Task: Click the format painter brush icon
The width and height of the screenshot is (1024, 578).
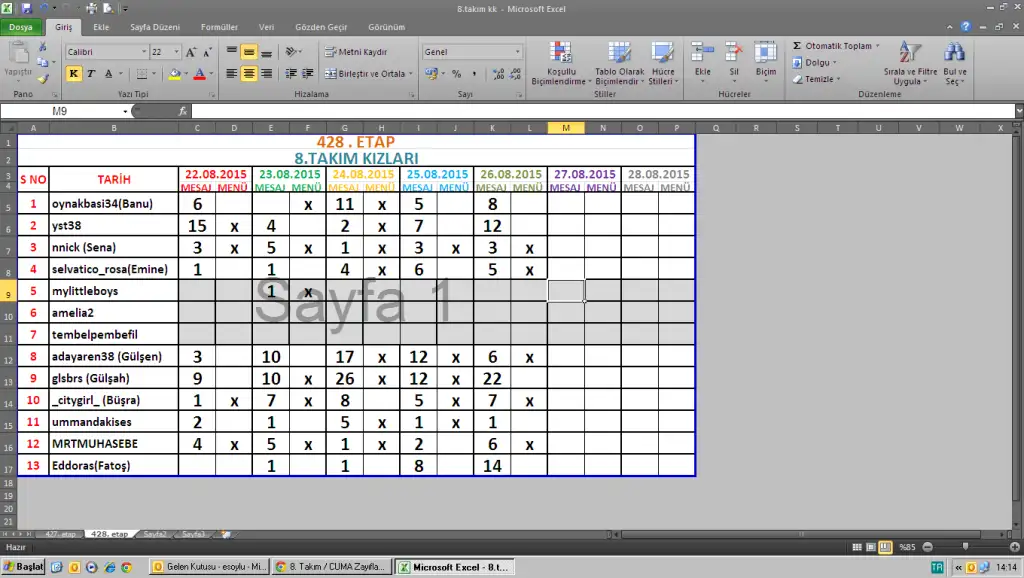Action: (x=42, y=79)
